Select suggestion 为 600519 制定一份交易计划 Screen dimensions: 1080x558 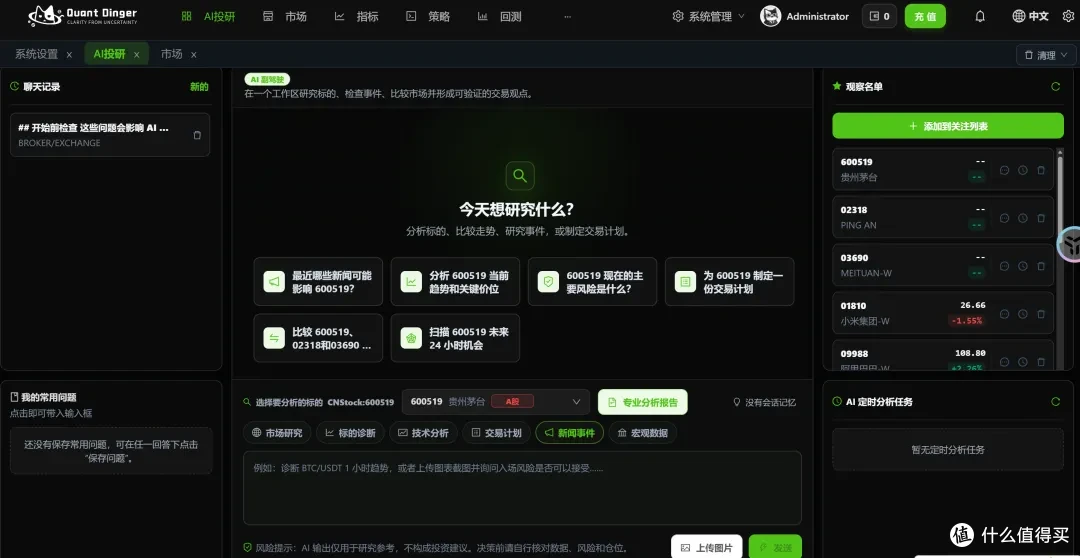pyautogui.click(x=729, y=282)
